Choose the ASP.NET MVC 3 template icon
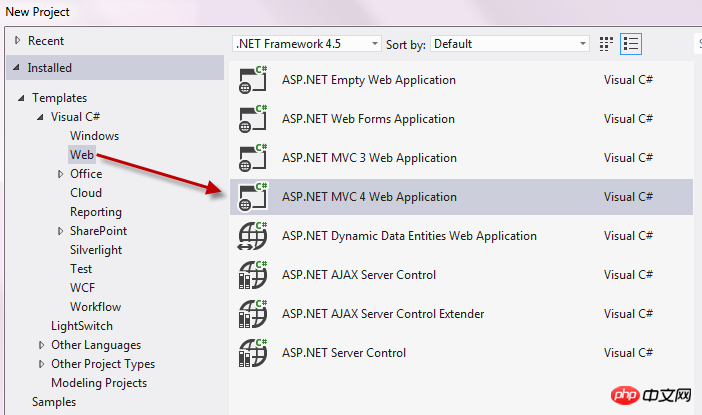702x415 pixels. [x=253, y=158]
